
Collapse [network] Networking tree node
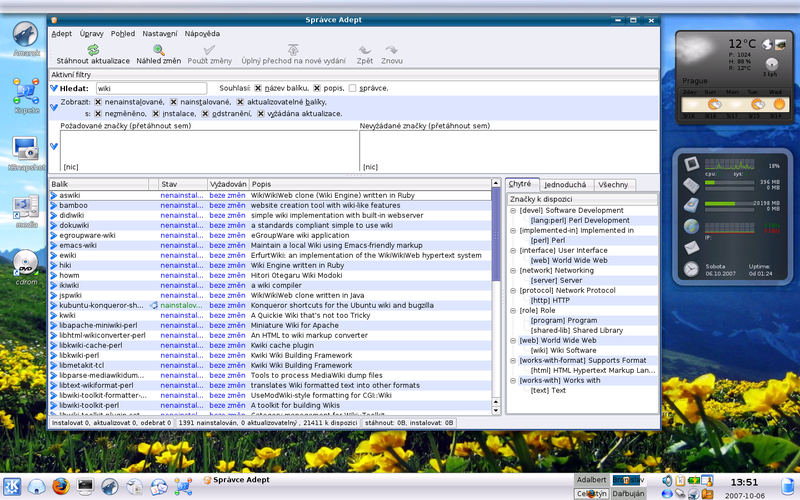(513, 270)
